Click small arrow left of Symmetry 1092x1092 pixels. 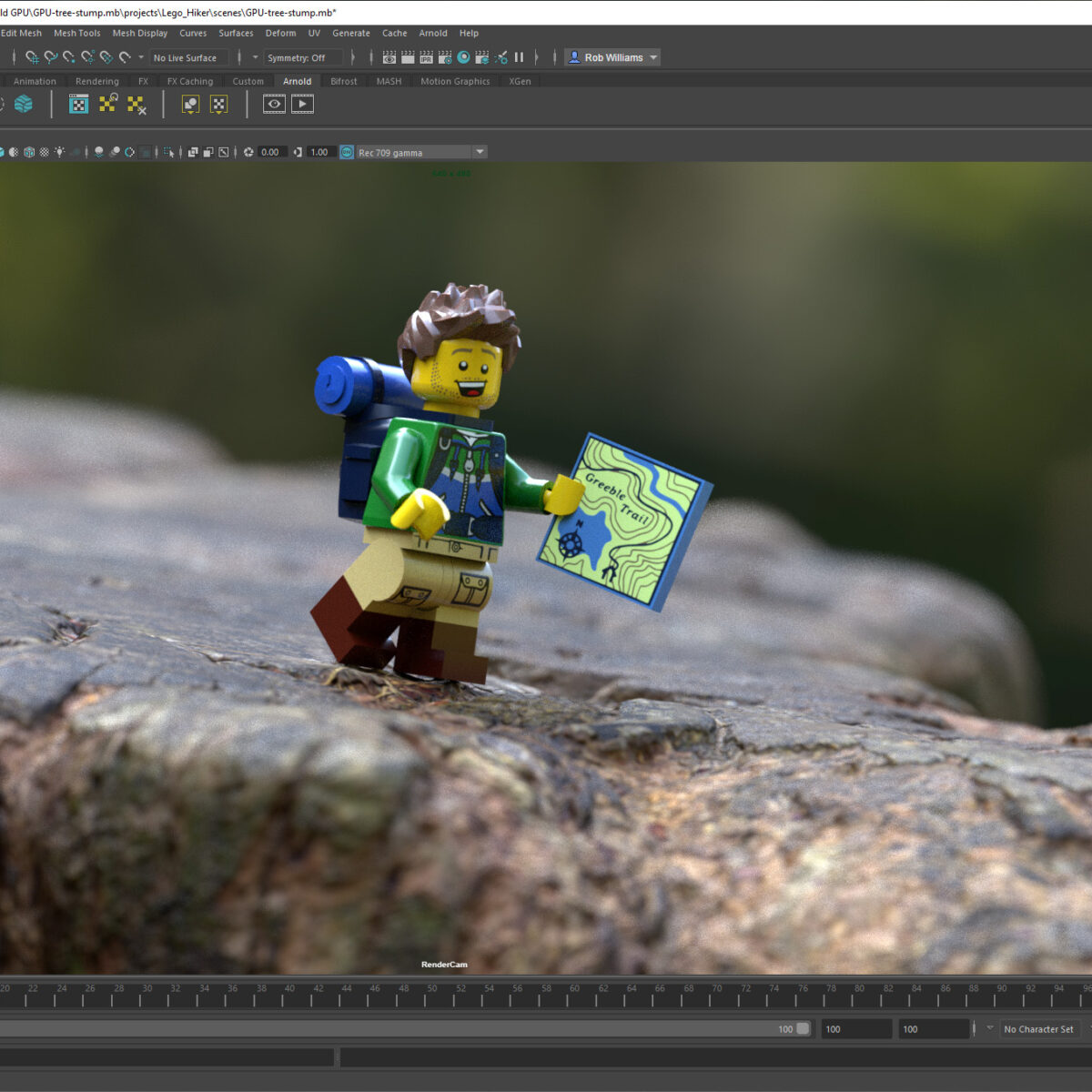tap(255, 57)
